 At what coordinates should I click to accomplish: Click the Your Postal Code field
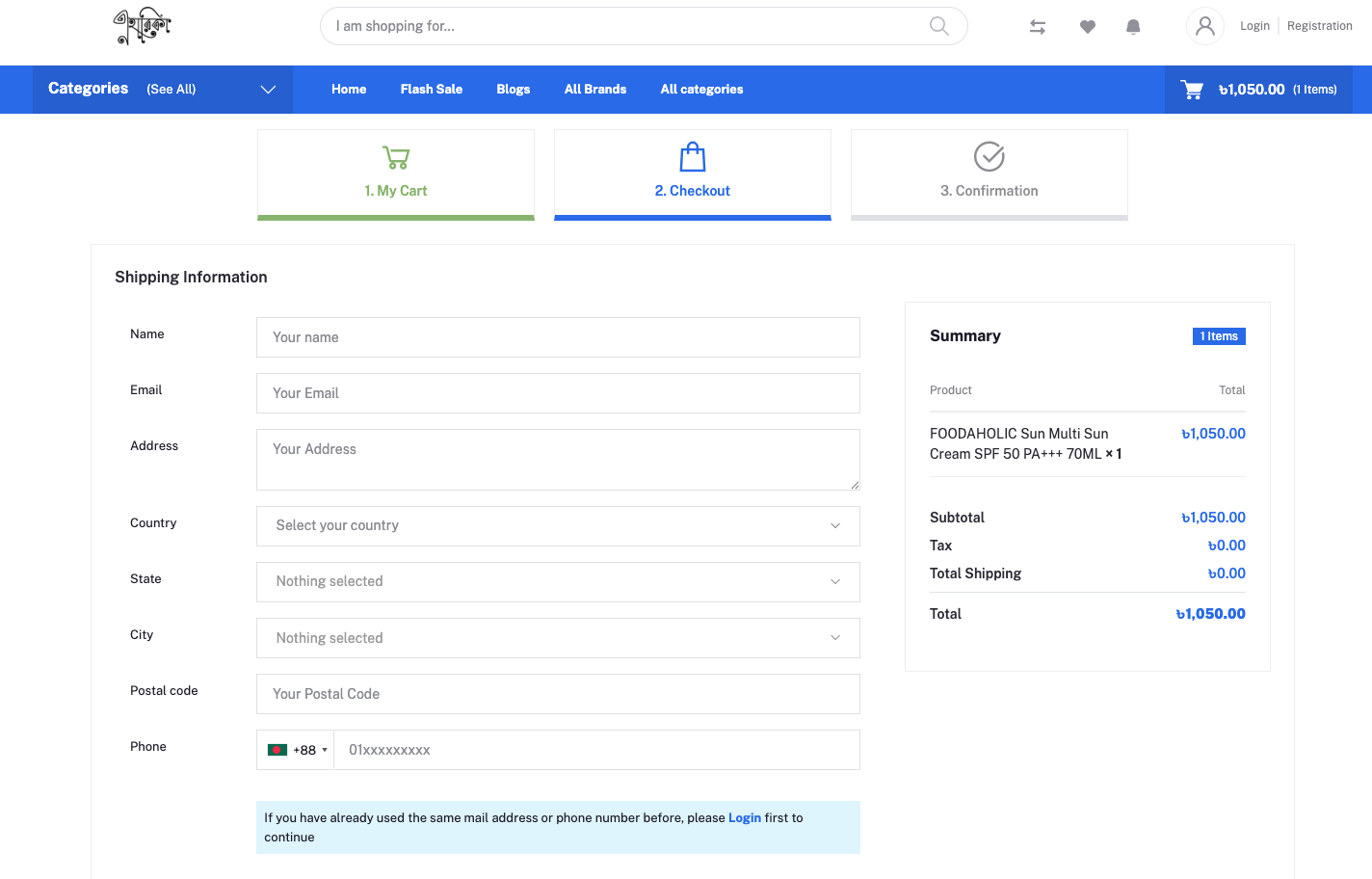point(558,694)
